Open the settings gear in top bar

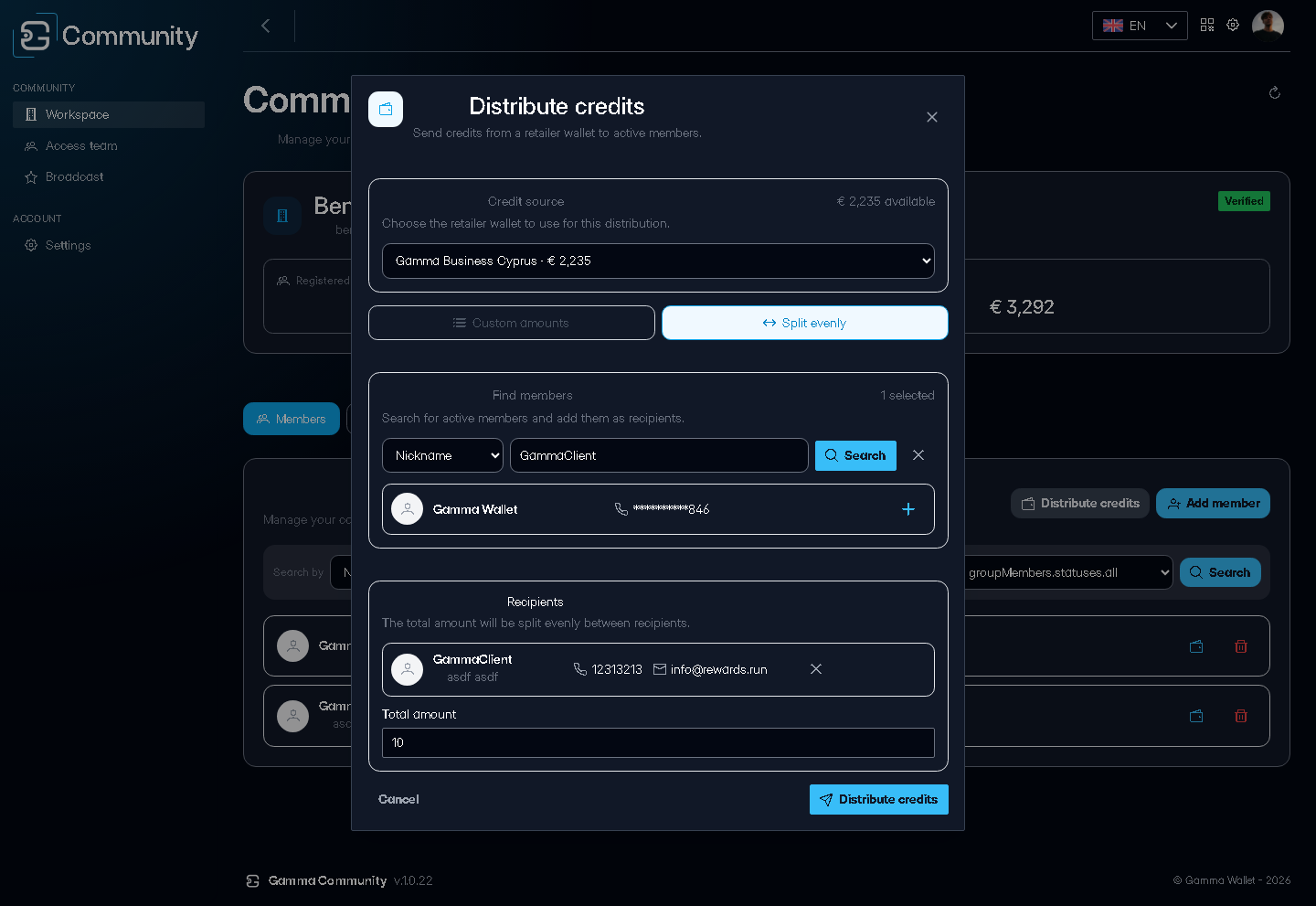click(x=1233, y=26)
